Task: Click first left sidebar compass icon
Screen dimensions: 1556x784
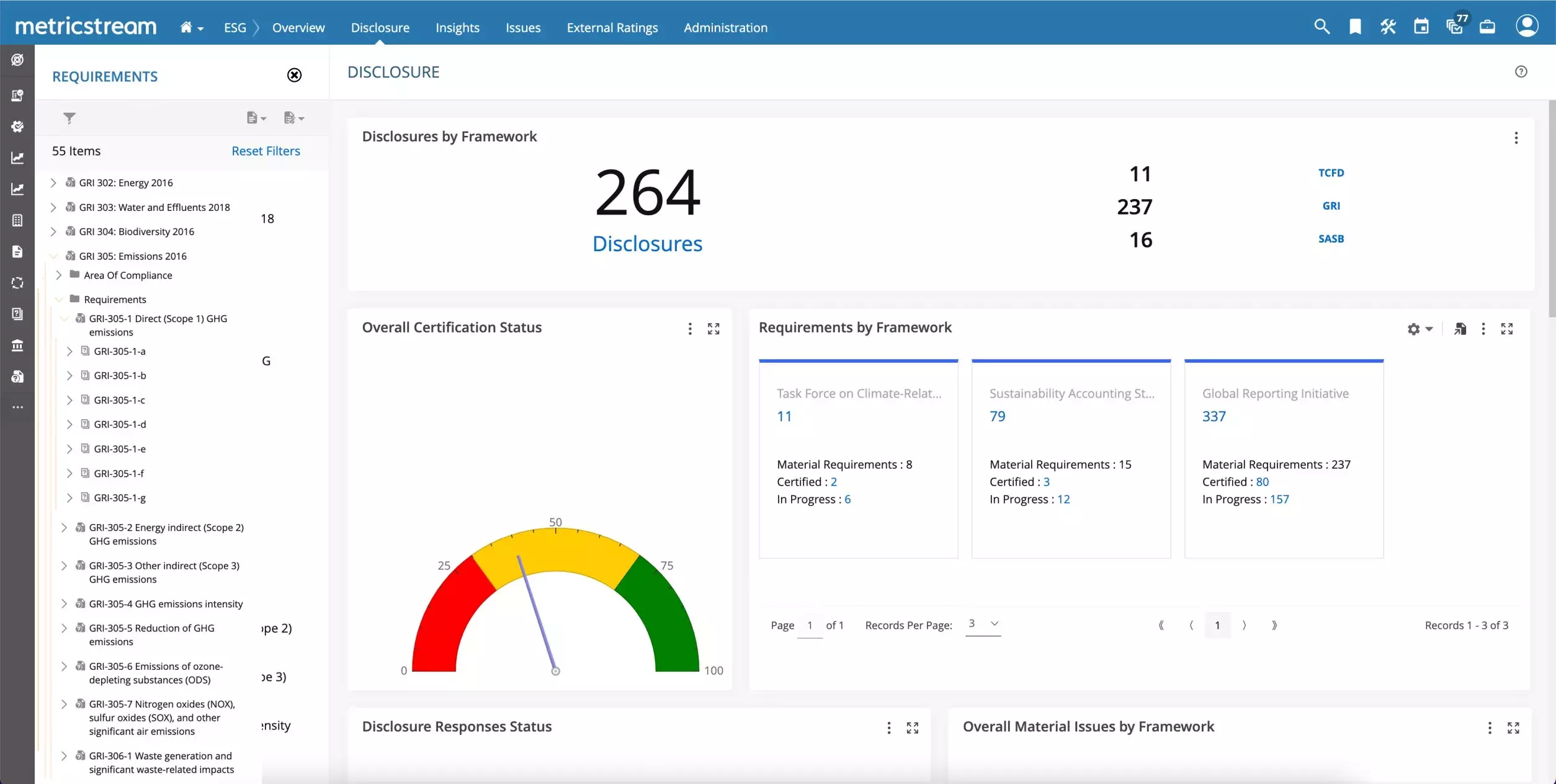Action: (x=17, y=60)
